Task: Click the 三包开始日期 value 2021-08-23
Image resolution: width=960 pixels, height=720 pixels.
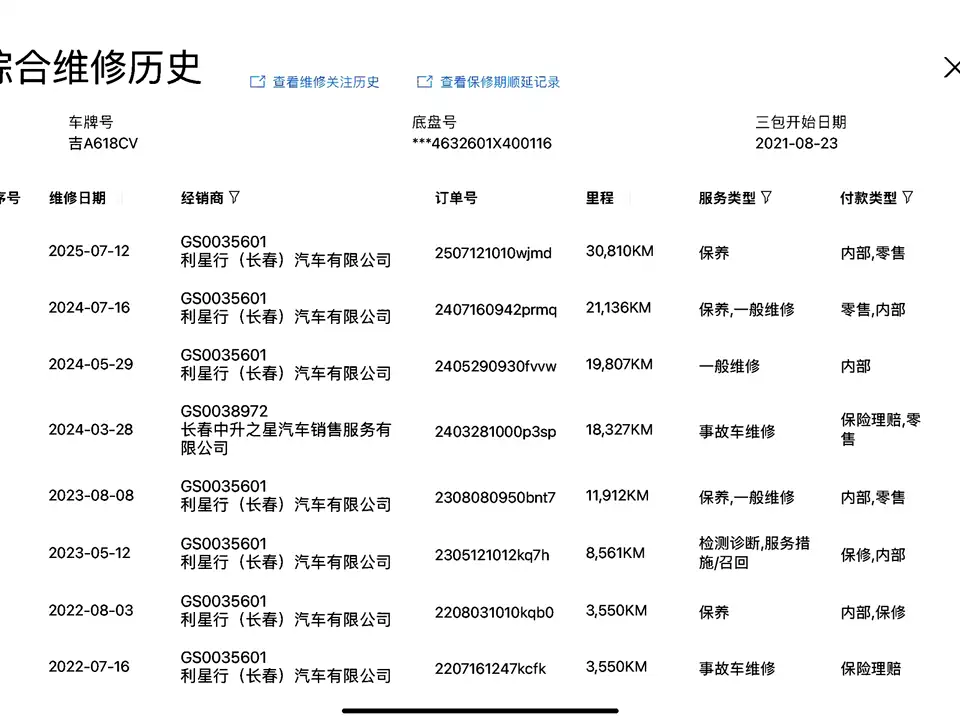Action: pyautogui.click(x=796, y=143)
